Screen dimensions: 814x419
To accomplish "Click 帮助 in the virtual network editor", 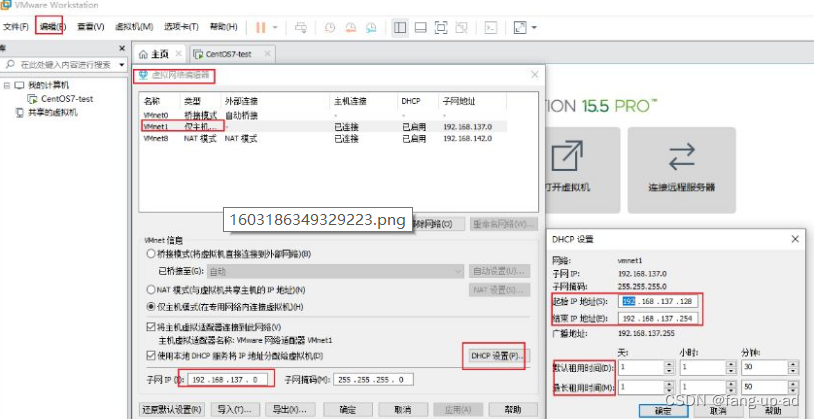I will tap(513, 409).
